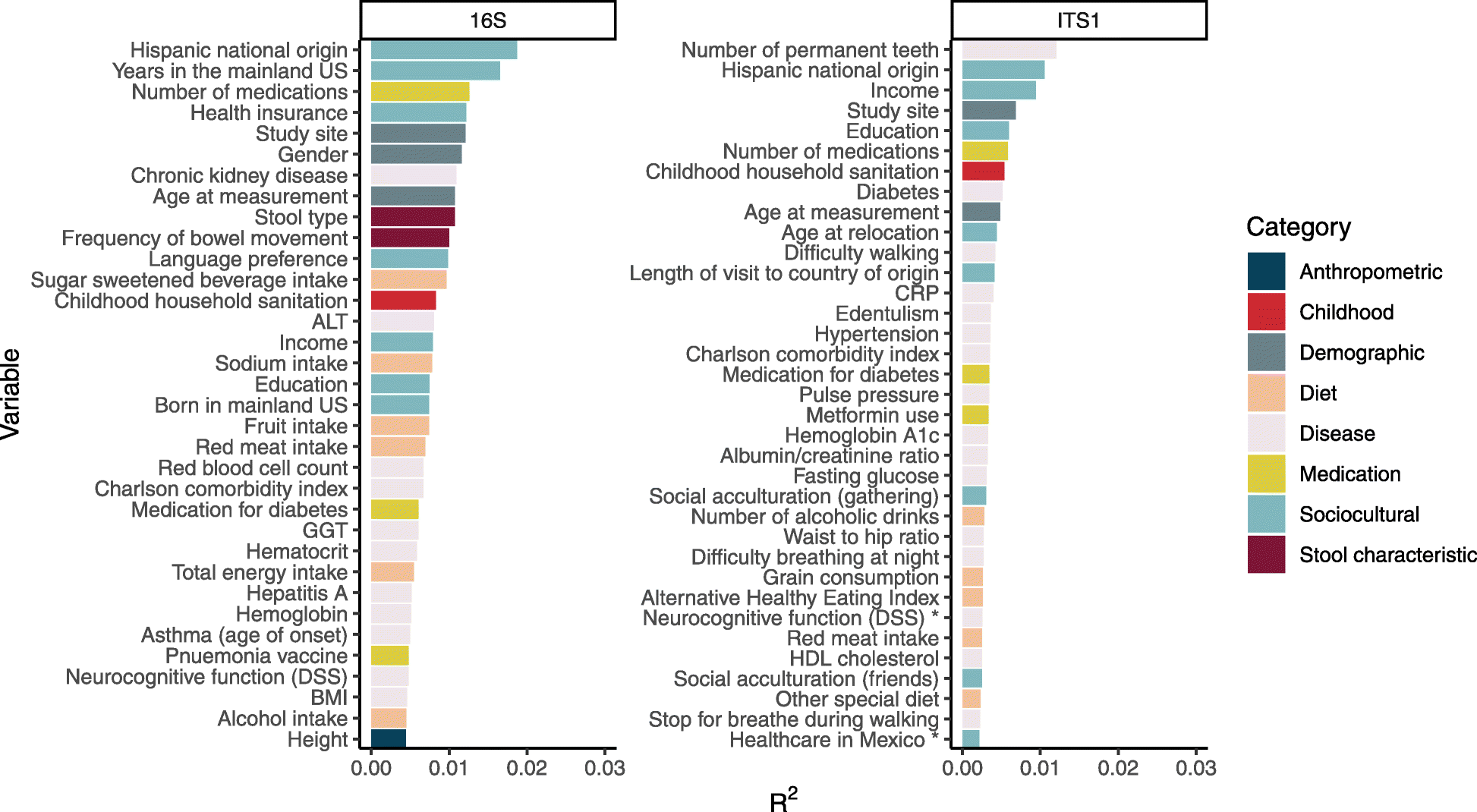Screen dimensions: 1477x812
Task: Click the Sociocultural legend teal swatch
Action: [1266, 514]
